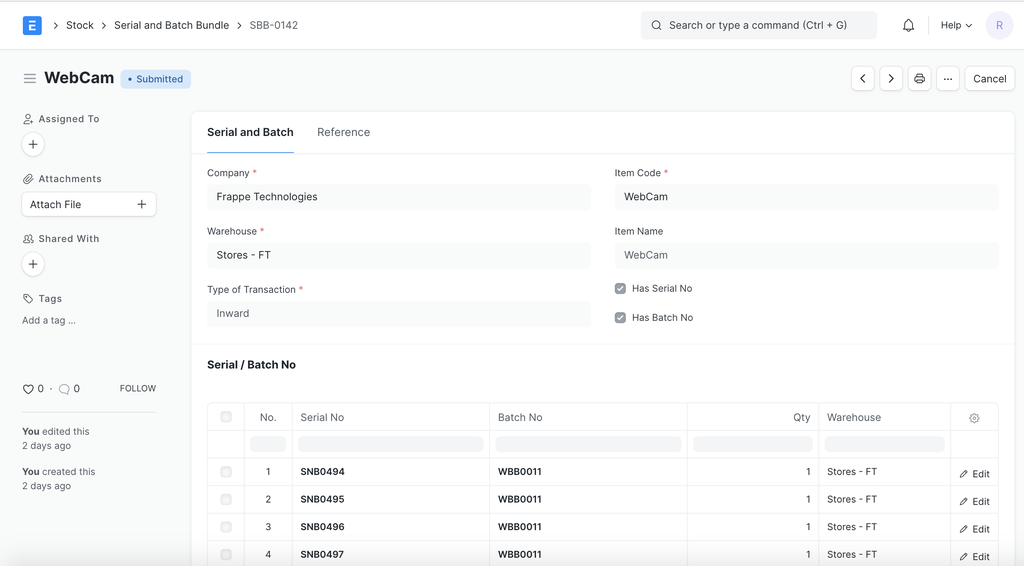1024x566 pixels.
Task: Open the comments bubble icon
Action: click(64, 389)
